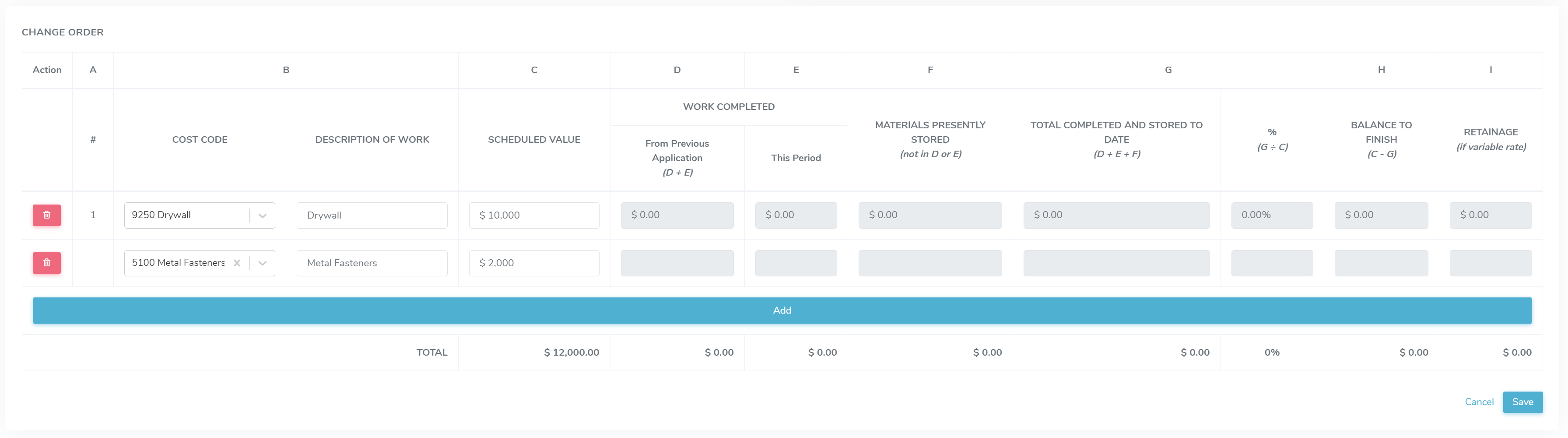The height and width of the screenshot is (438, 1568).
Task: Delete the Metal Fasteners row with trash icon
Action: (x=47, y=262)
